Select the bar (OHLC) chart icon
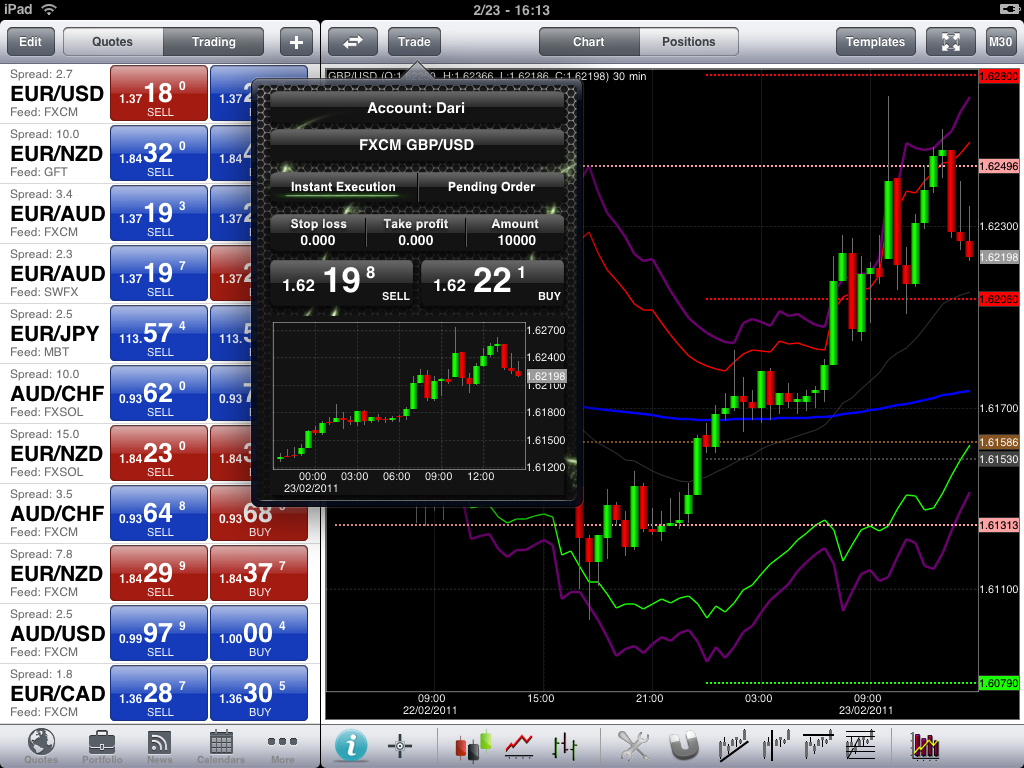This screenshot has width=1024, height=768. point(565,745)
